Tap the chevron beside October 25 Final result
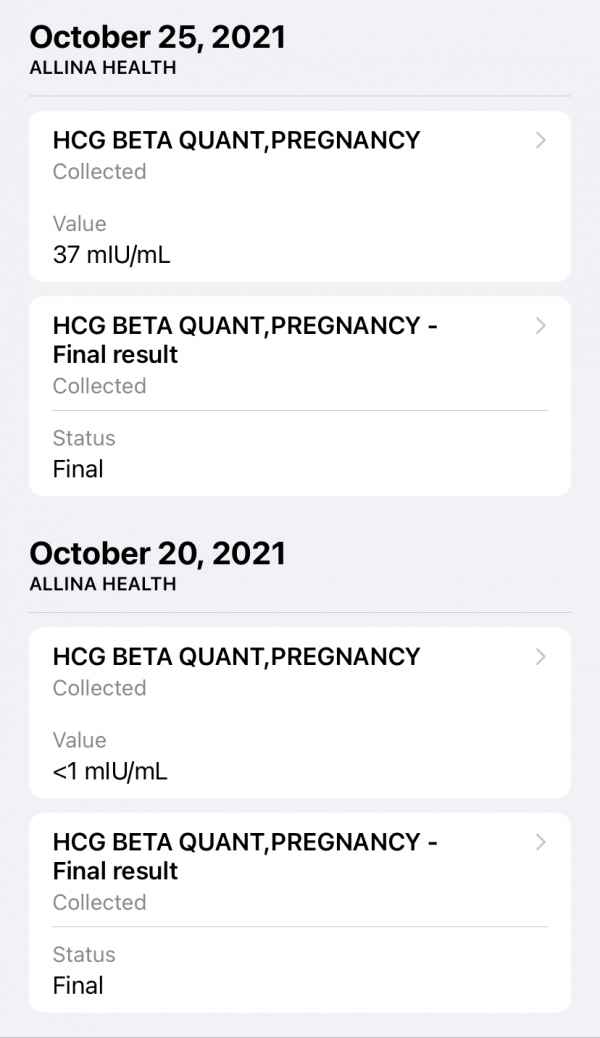The image size is (600, 1038). (540, 326)
